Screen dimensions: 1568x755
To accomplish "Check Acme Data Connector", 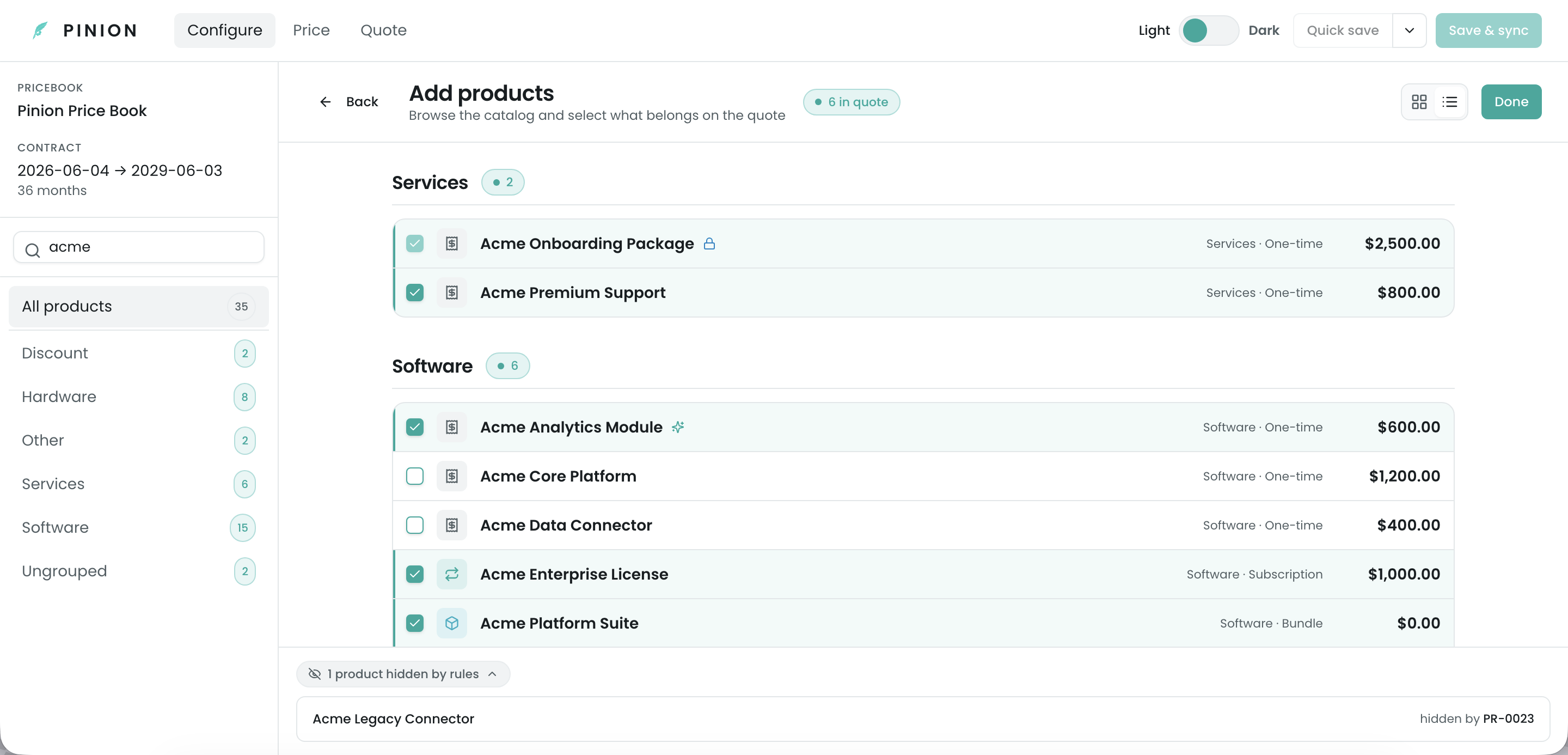I will [x=414, y=525].
